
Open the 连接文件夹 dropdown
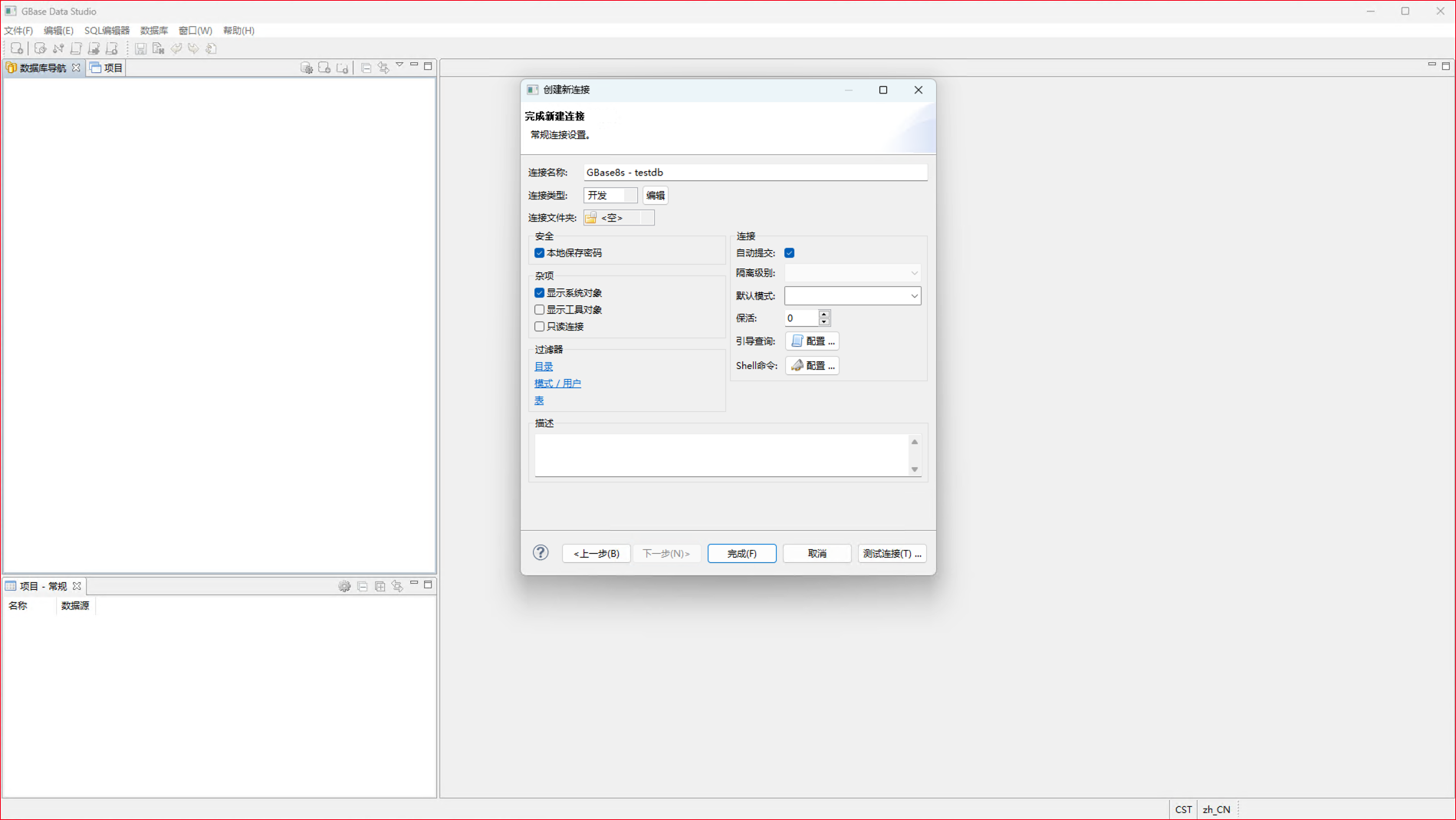(619, 218)
